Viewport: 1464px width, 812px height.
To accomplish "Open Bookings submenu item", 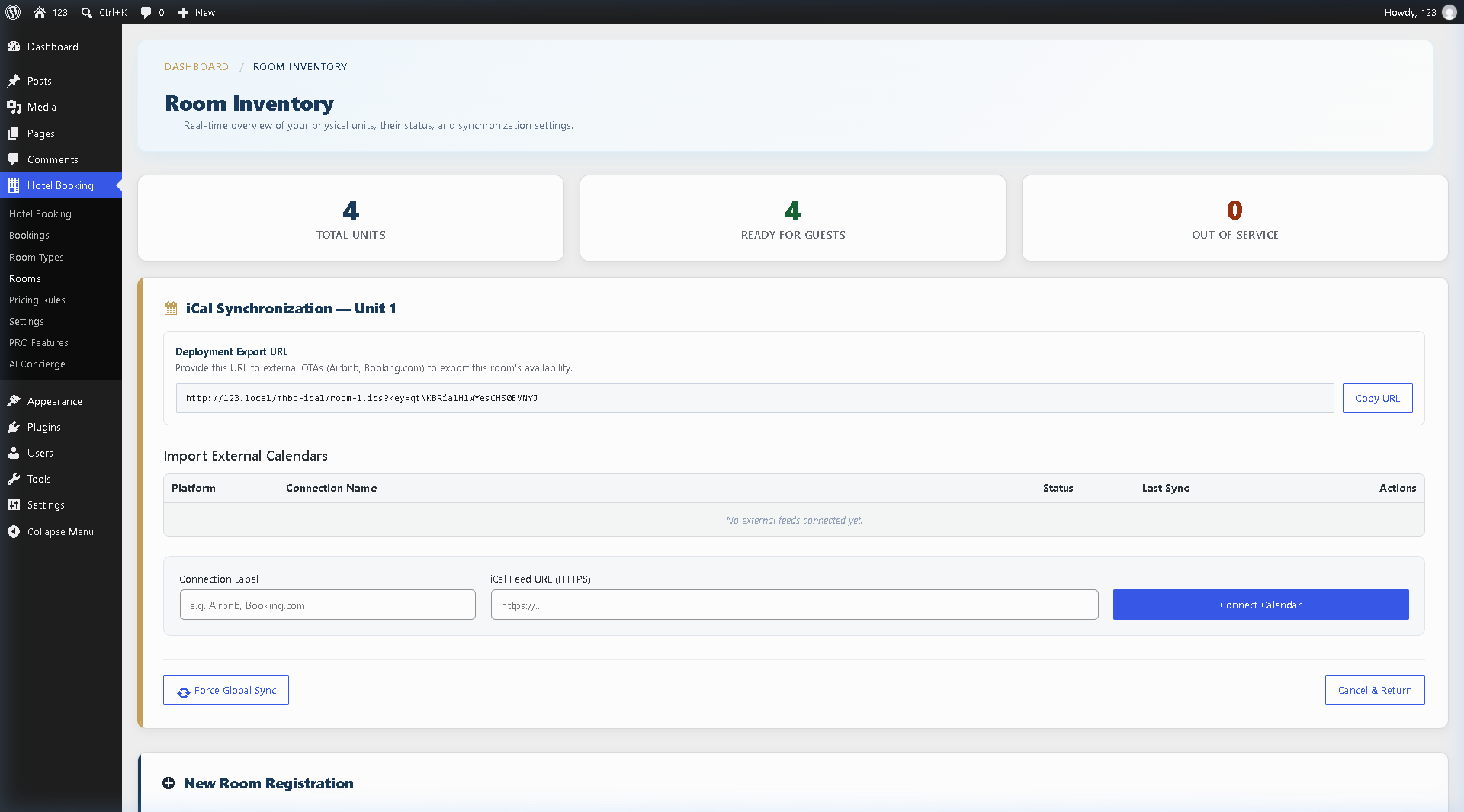I will point(29,236).
